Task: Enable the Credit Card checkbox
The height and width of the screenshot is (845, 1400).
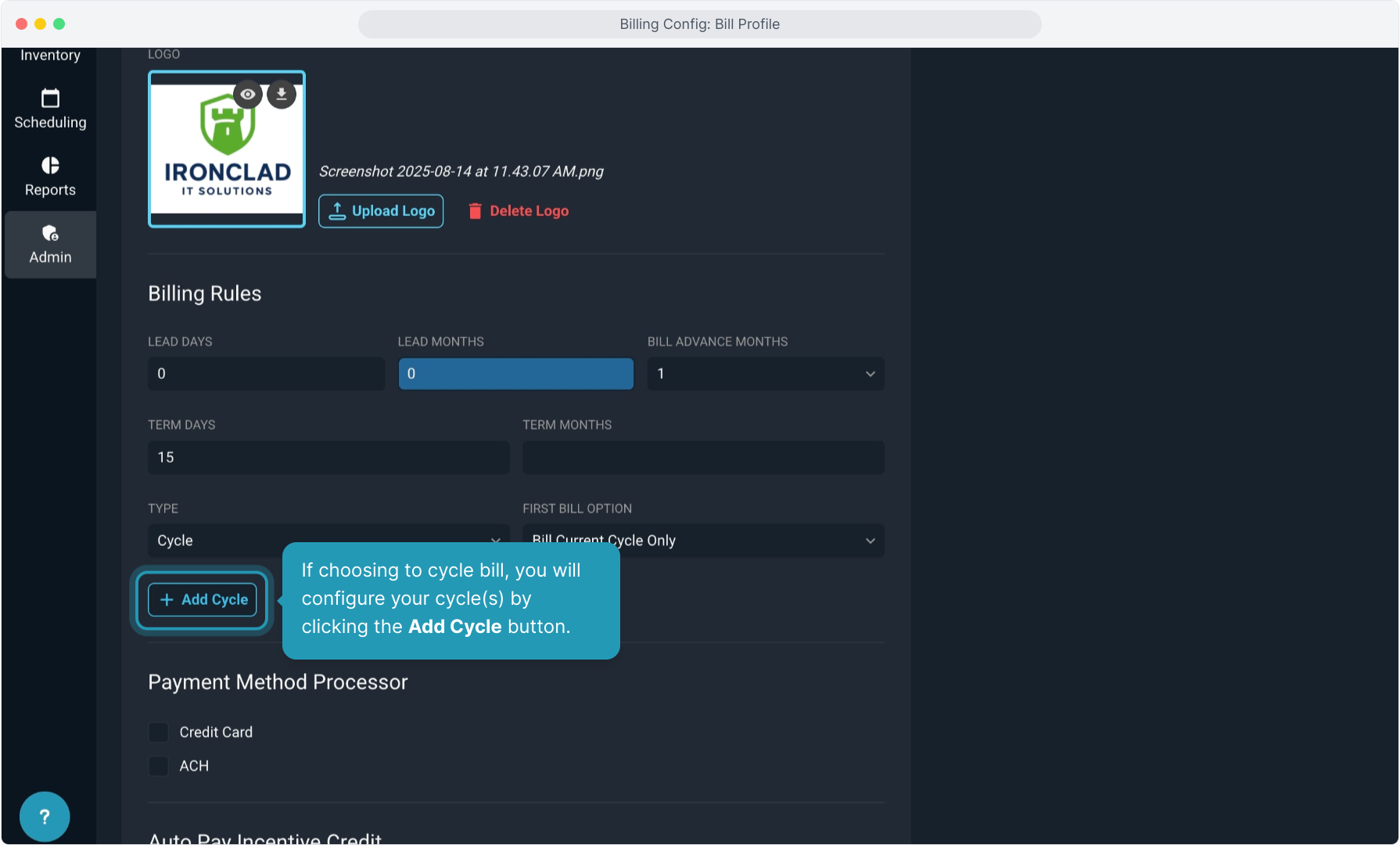Action: click(x=159, y=732)
